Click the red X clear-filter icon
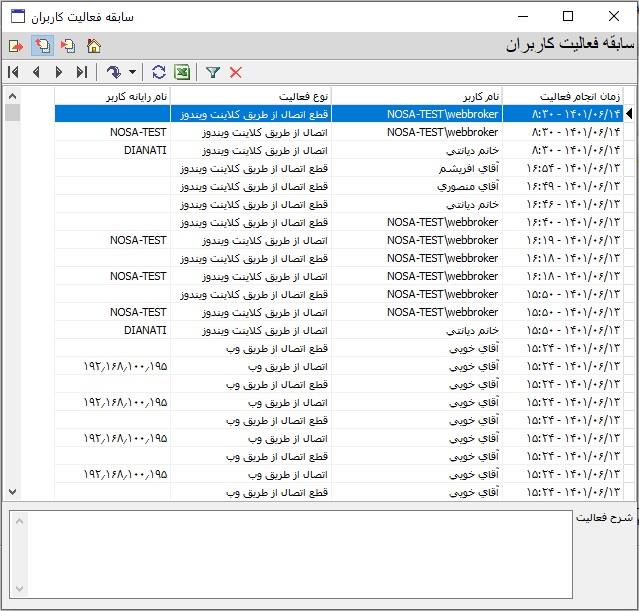The width and height of the screenshot is (639, 611). pyautogui.click(x=236, y=72)
